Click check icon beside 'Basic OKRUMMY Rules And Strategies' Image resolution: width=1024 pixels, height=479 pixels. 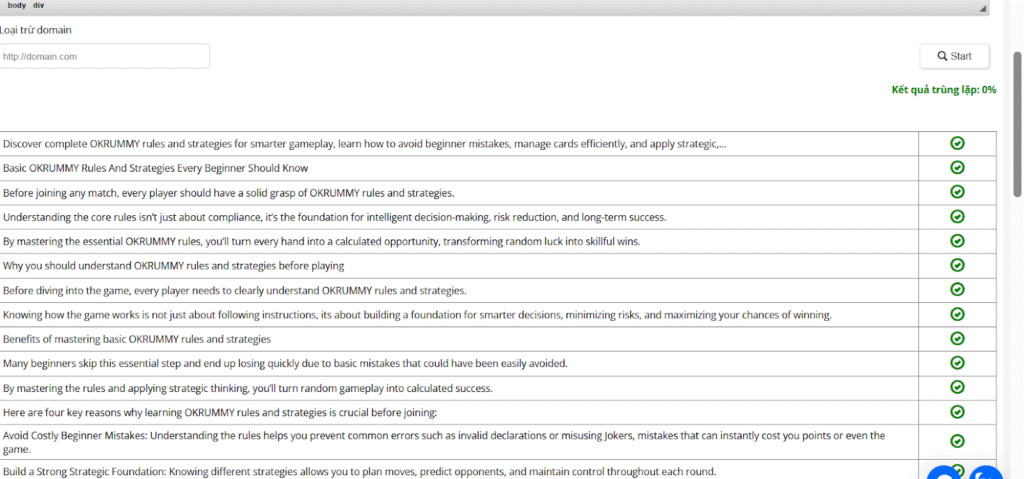pyautogui.click(x=957, y=167)
